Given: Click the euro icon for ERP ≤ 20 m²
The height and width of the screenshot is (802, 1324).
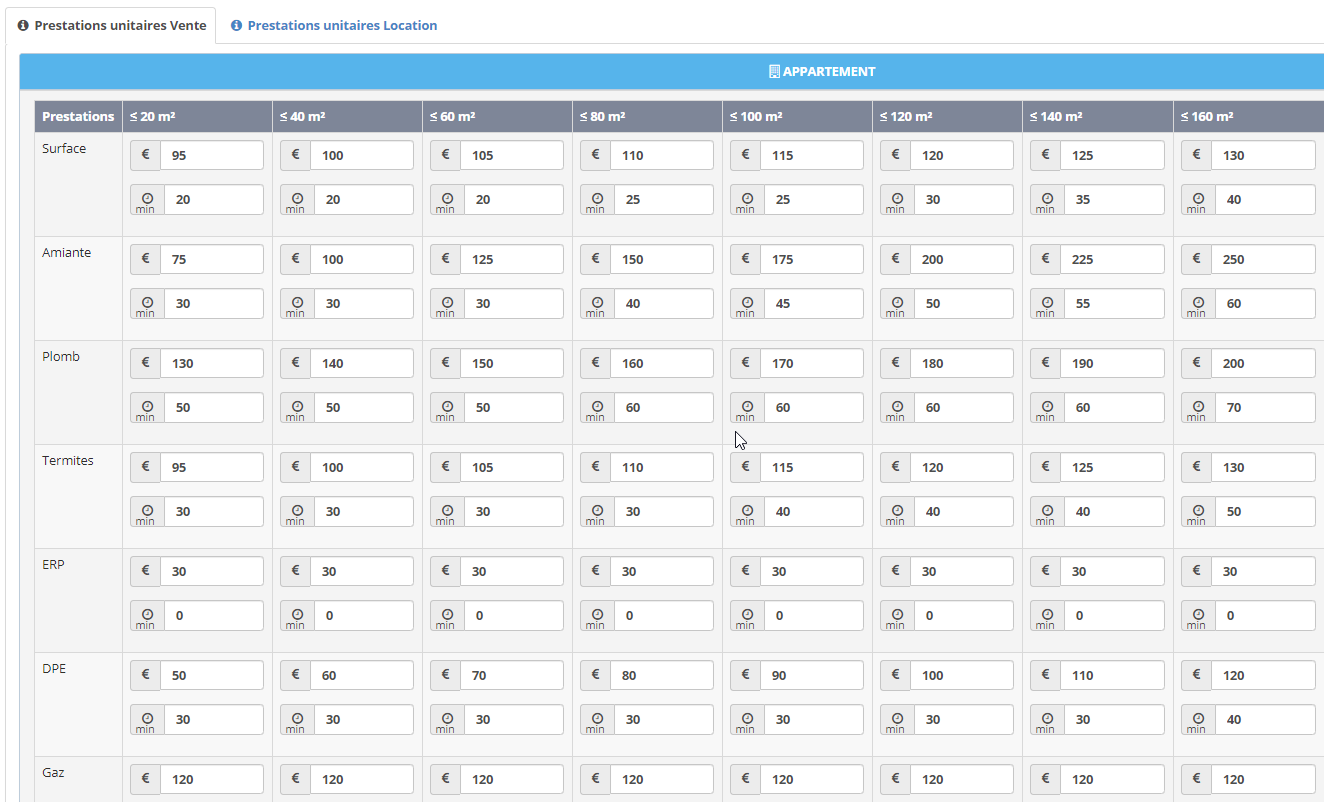Looking at the screenshot, I should point(146,571).
